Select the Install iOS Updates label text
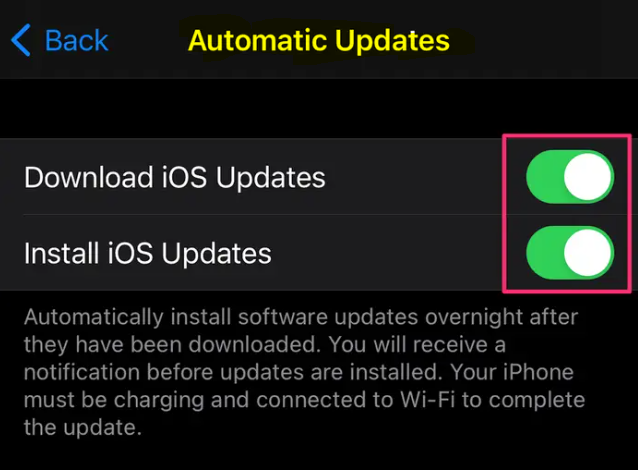The width and height of the screenshot is (638, 470). tap(148, 253)
